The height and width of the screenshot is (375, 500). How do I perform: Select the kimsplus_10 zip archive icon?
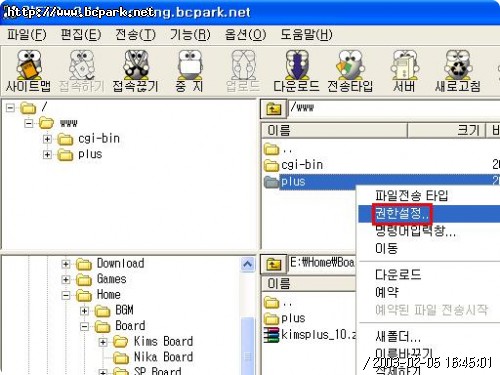tap(271, 335)
